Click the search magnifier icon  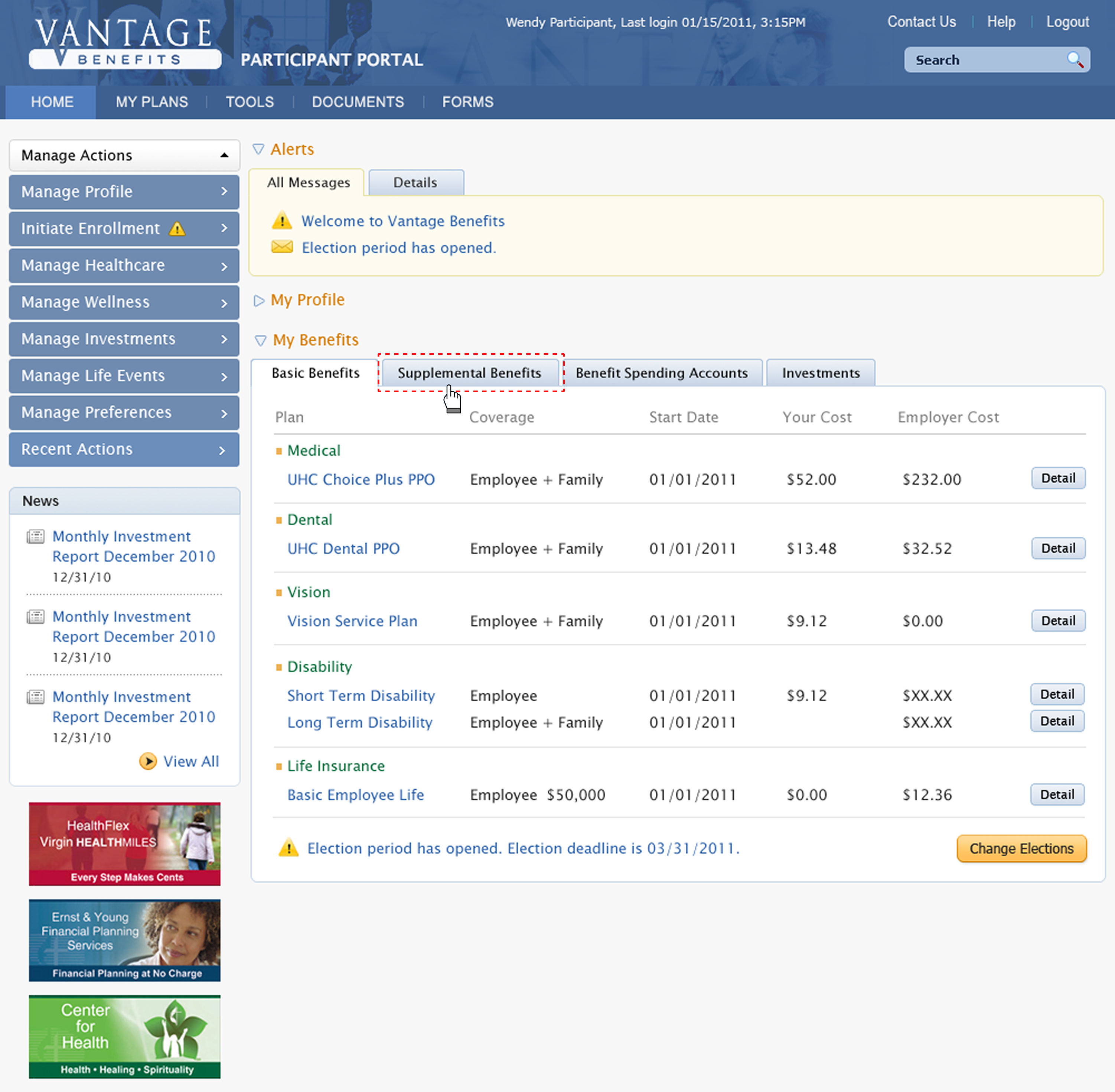[1074, 60]
